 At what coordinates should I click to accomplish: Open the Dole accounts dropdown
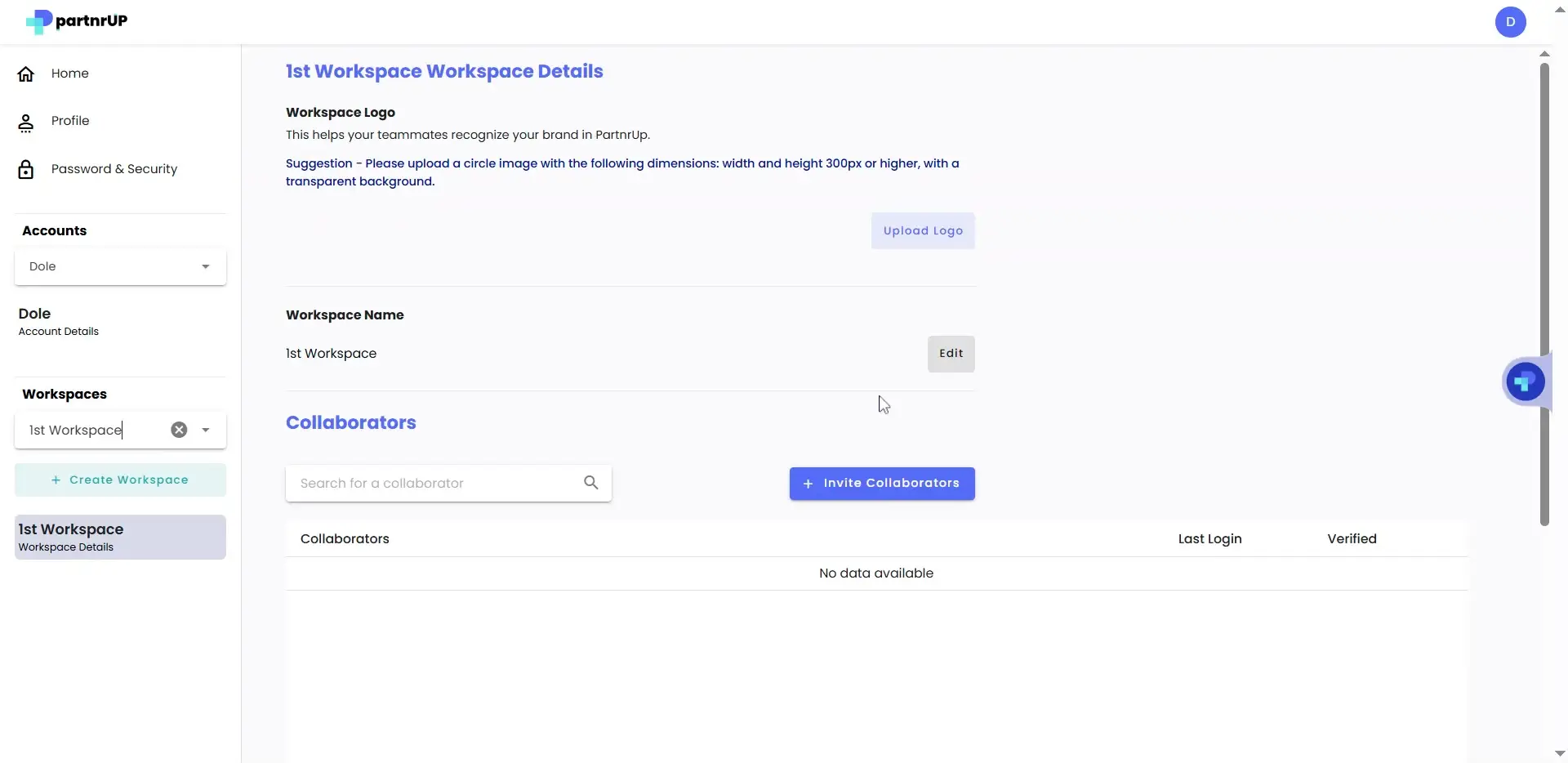119,266
